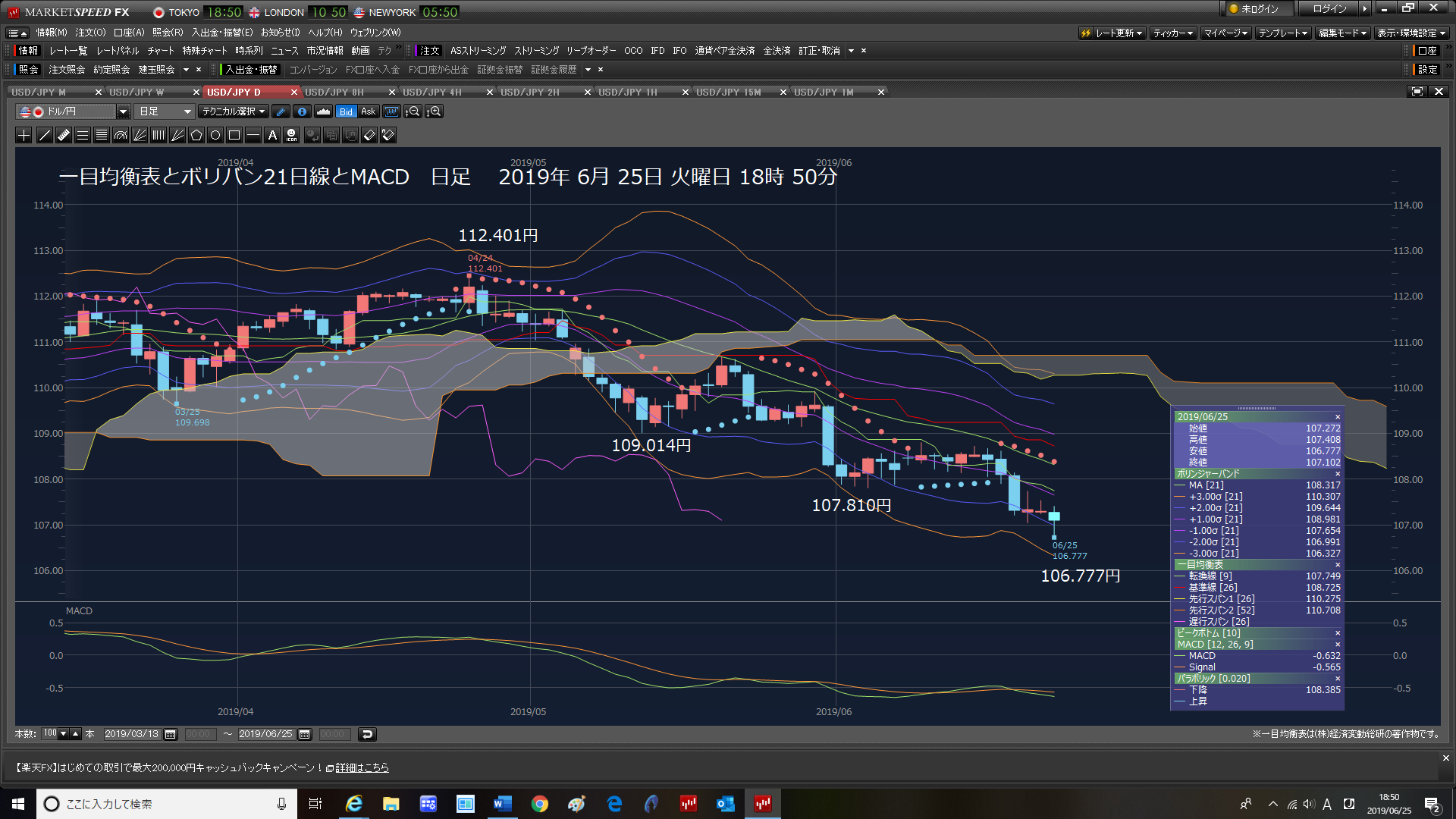Select the circle shape drawing tool
Viewport: 1456px width, 819px height.
[215, 135]
